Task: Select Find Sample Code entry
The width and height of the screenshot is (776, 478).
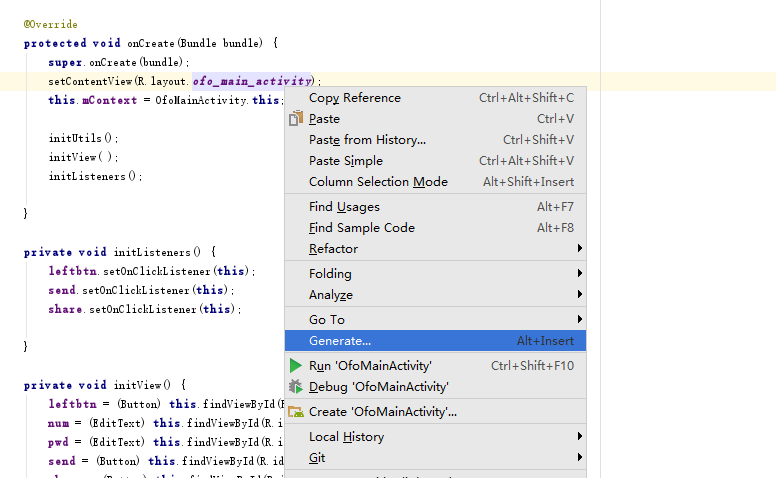Action: point(361,228)
